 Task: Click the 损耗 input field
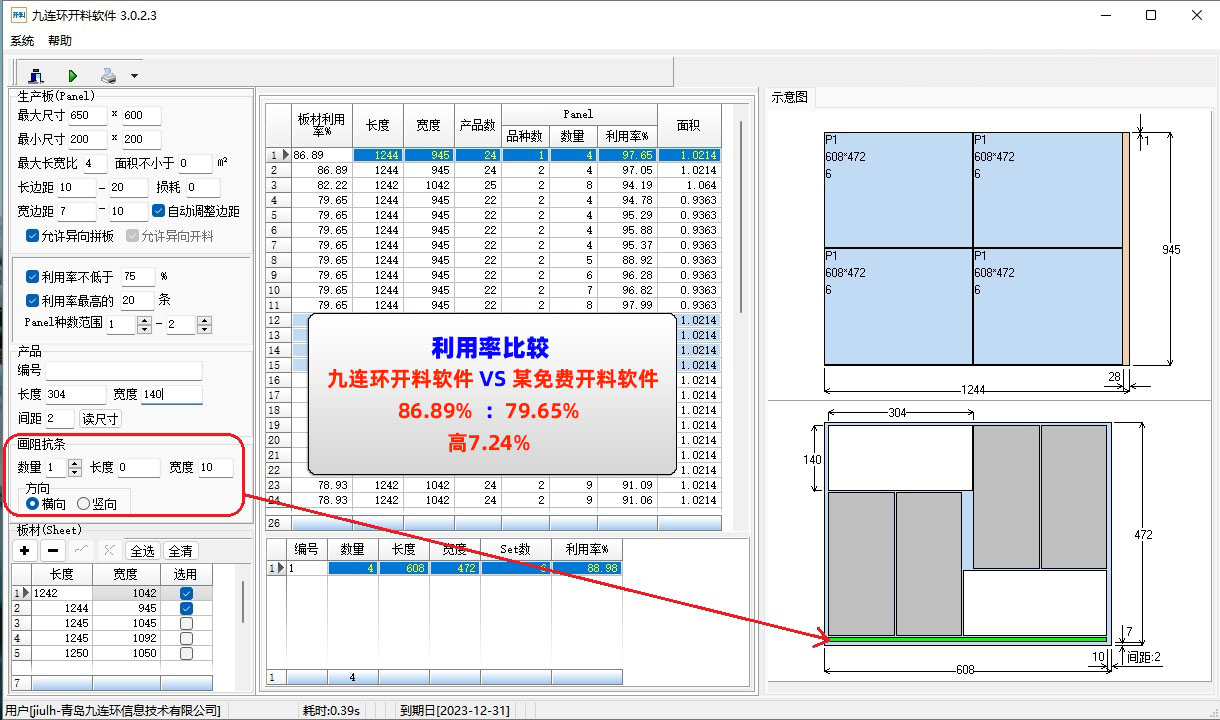pyautogui.click(x=201, y=187)
